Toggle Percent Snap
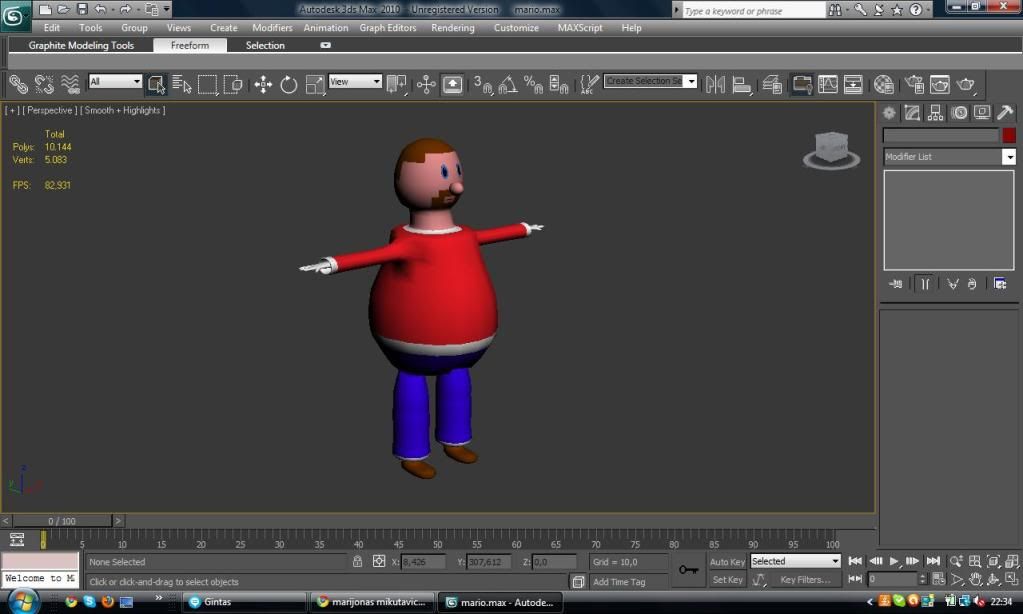Viewport: 1023px width, 614px height. click(x=534, y=84)
